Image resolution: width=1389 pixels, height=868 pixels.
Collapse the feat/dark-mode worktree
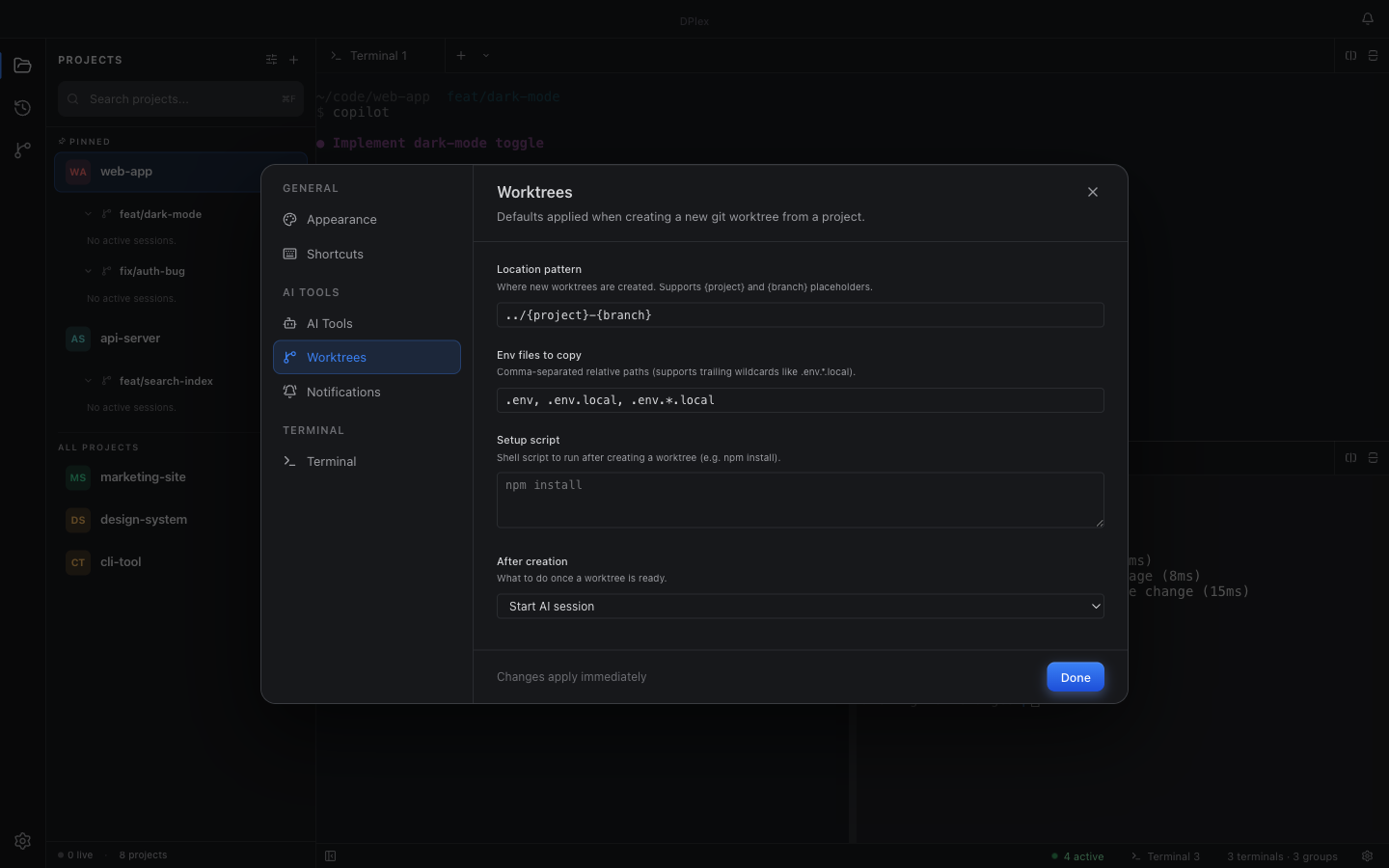[x=88, y=214]
